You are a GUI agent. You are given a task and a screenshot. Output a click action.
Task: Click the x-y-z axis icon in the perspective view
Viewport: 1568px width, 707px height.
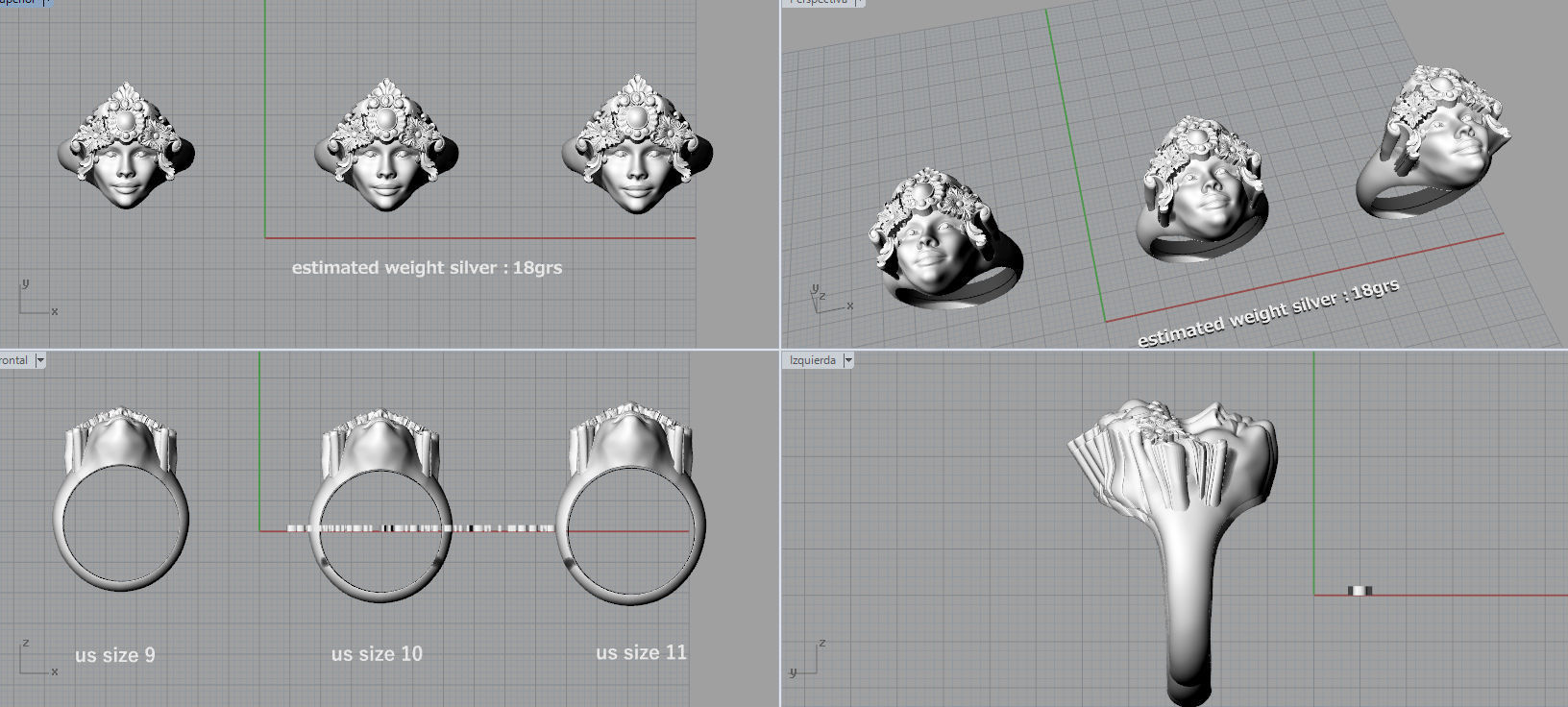point(830,299)
